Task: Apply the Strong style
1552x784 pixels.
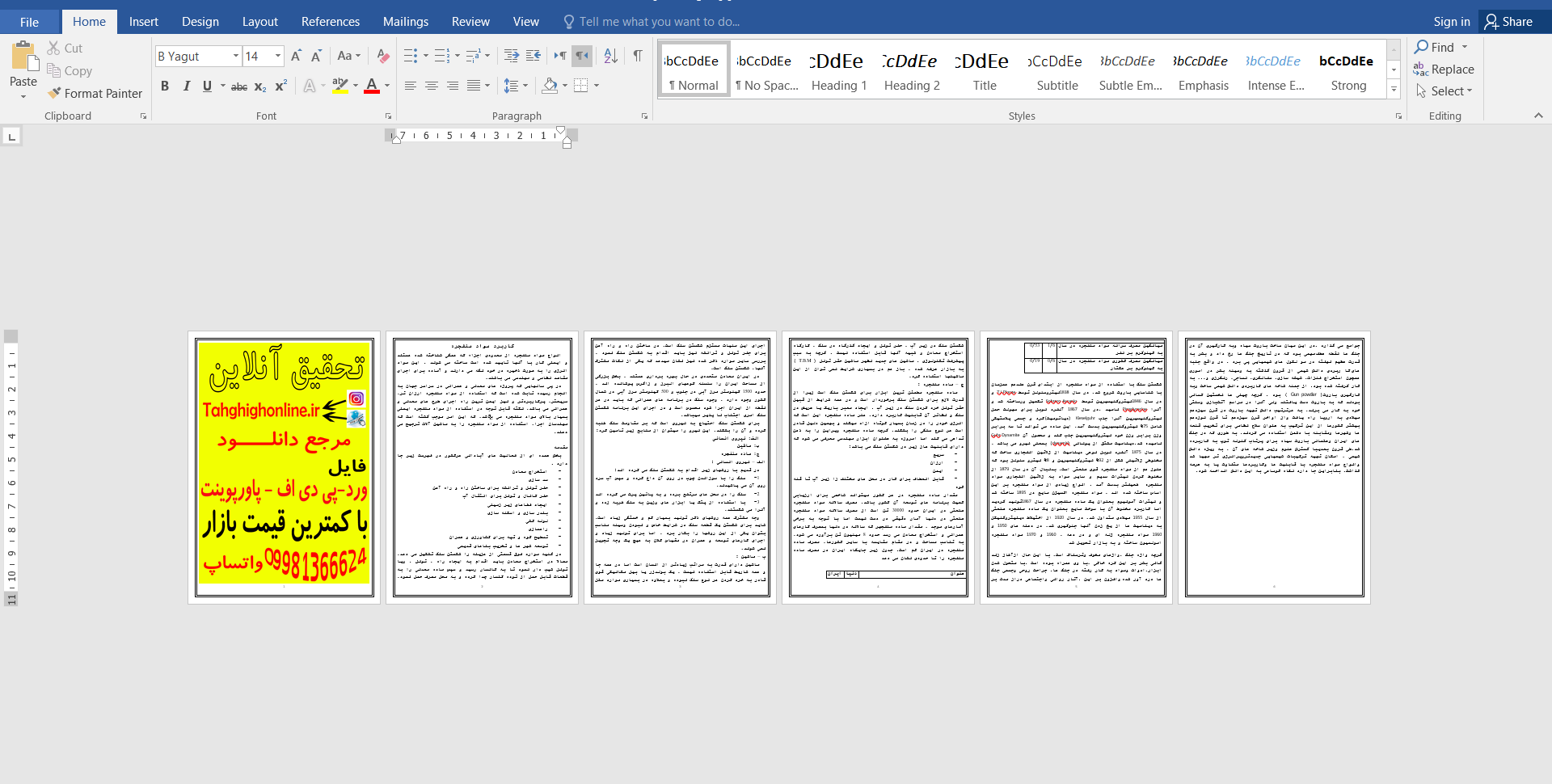Action: tap(1347, 70)
